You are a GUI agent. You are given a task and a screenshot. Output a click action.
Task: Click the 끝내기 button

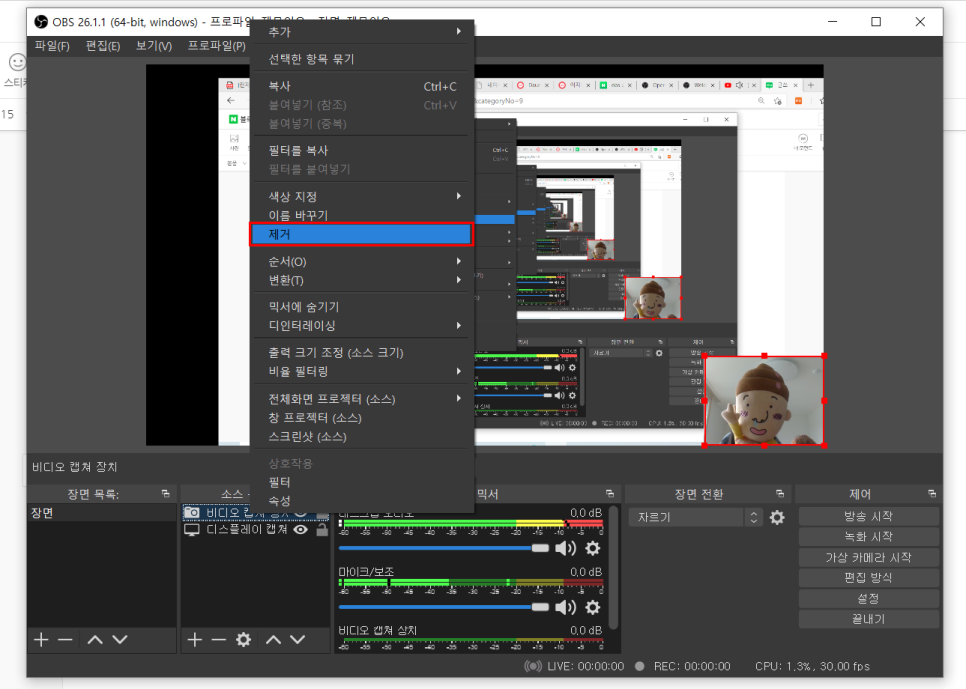tap(869, 619)
